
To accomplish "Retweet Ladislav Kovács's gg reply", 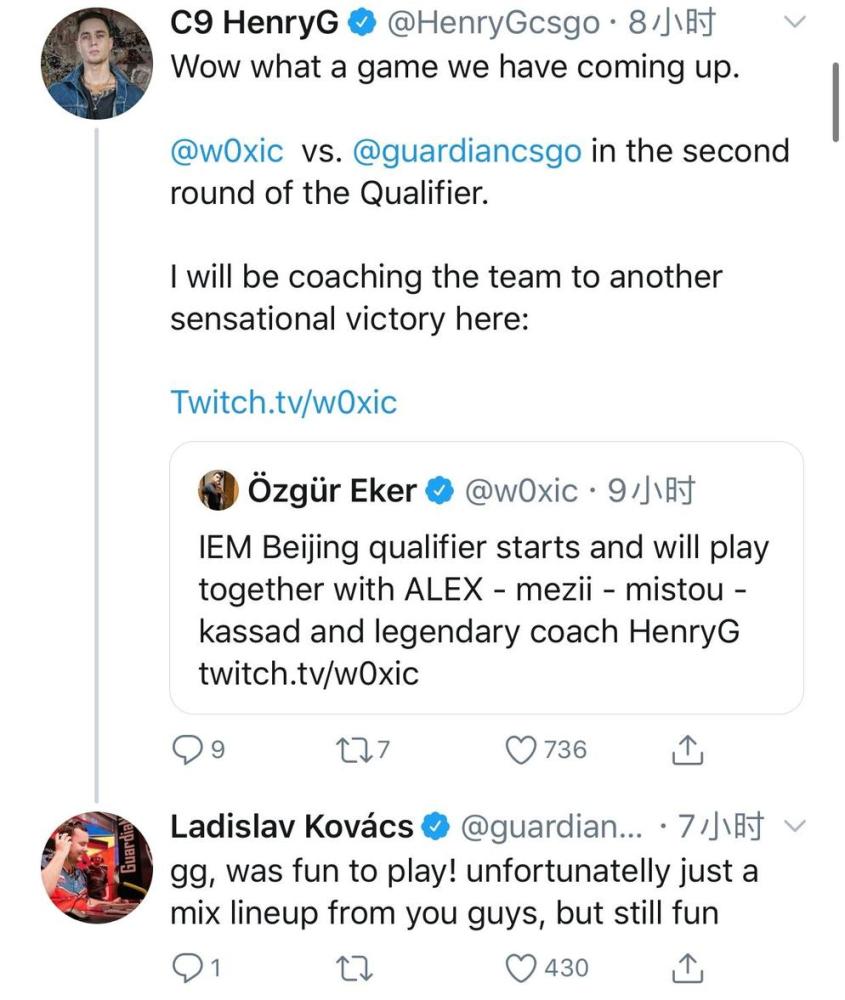I will (x=350, y=967).
